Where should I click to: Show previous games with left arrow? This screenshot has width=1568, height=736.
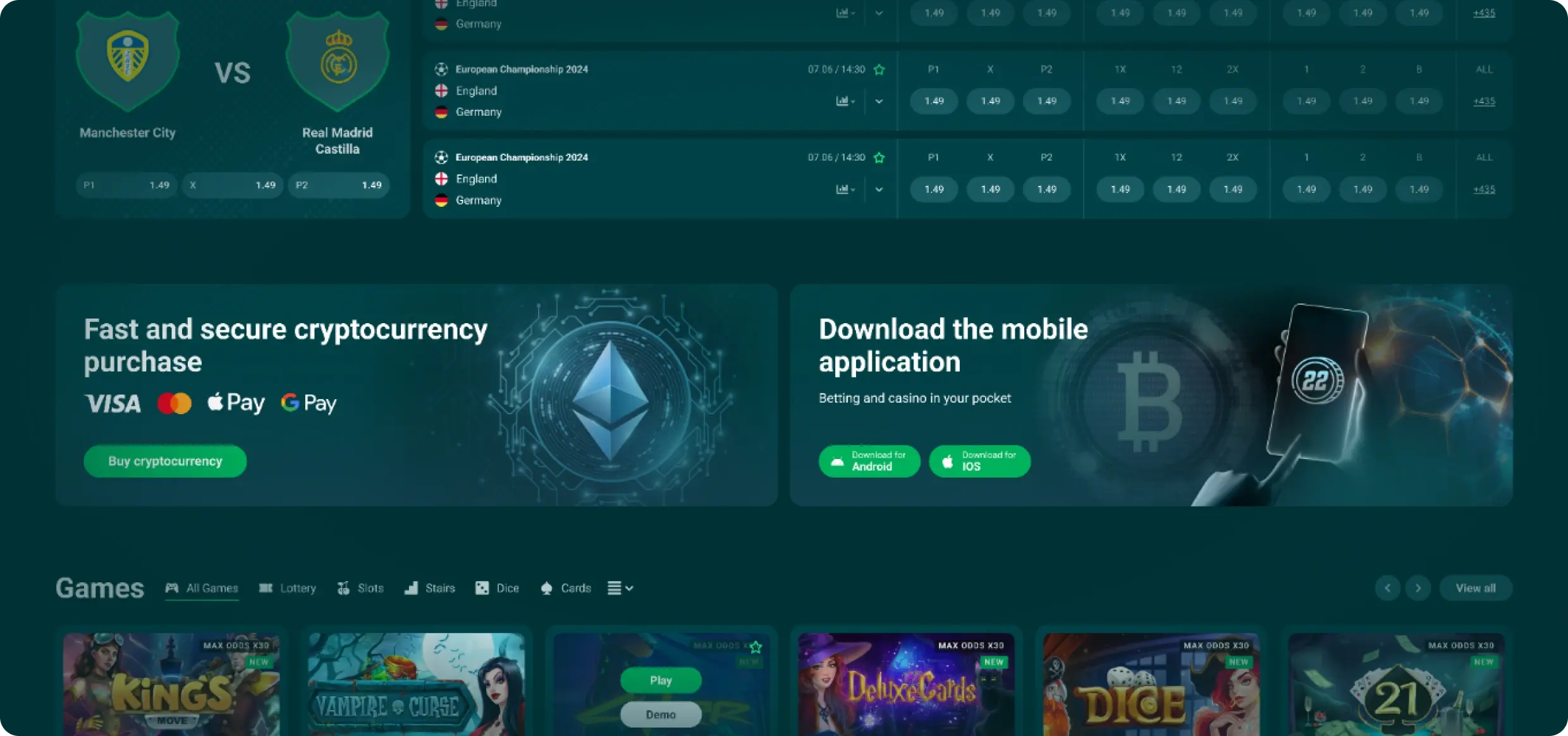(x=1388, y=588)
